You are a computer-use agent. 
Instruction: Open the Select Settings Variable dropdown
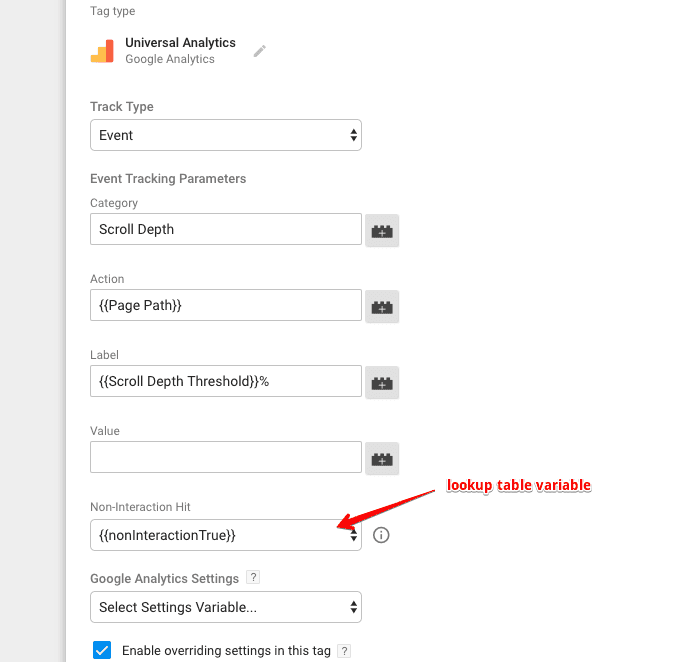[x=226, y=607]
